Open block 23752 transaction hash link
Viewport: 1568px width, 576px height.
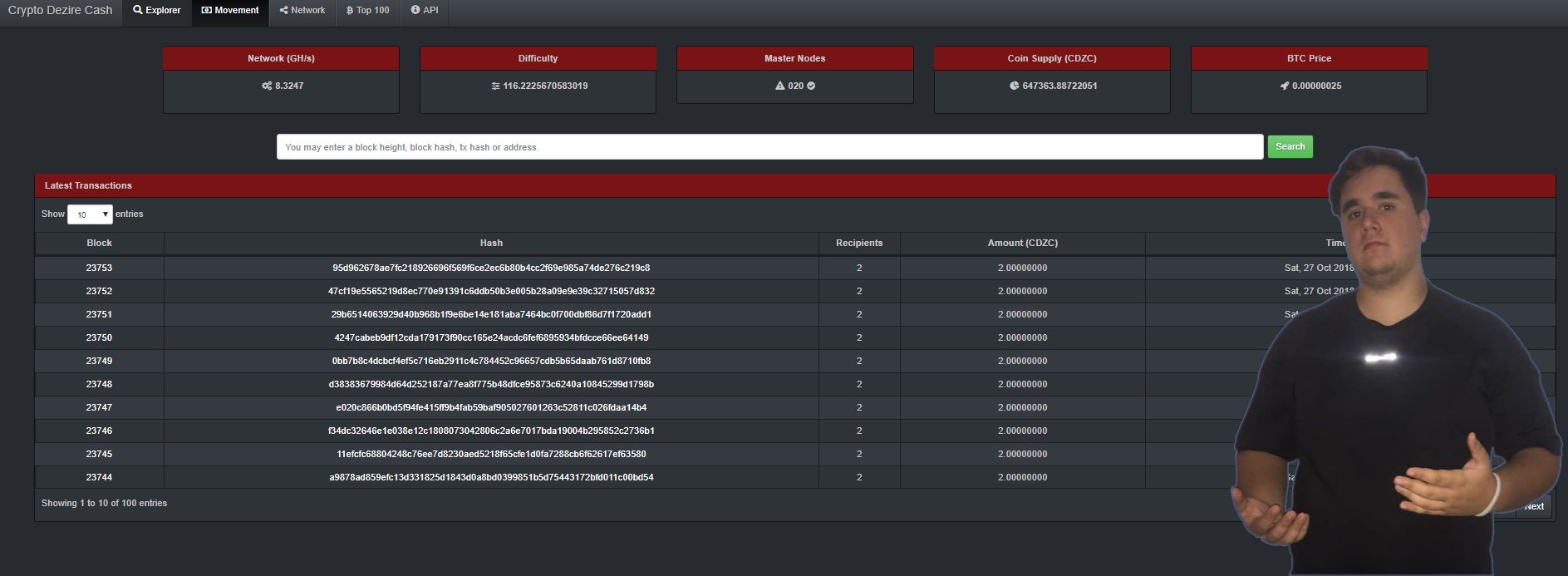click(491, 291)
